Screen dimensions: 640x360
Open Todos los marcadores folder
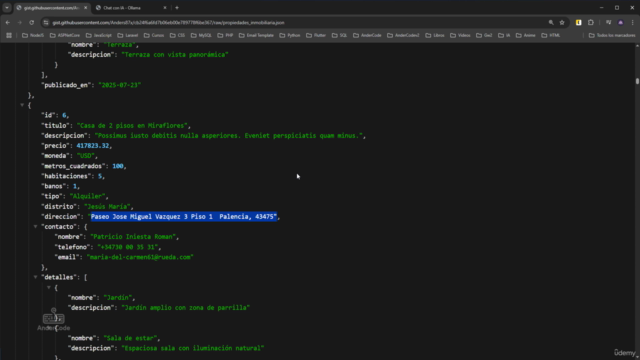612,36
